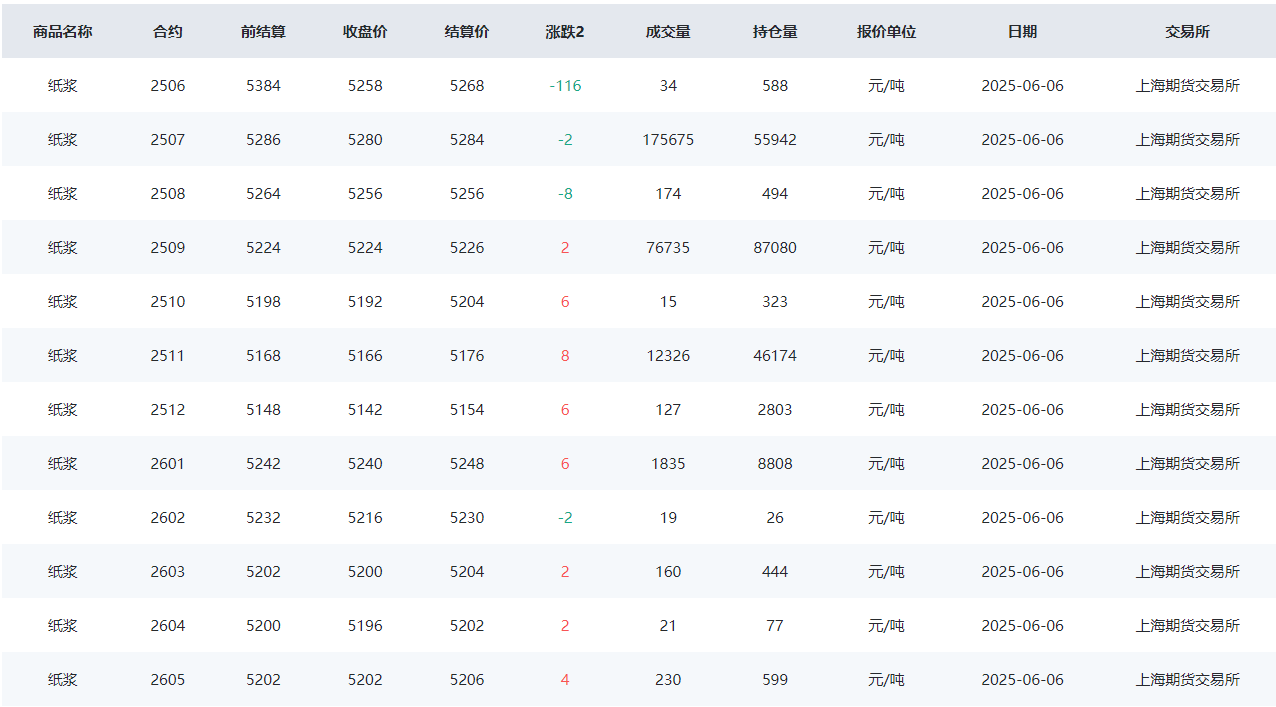Click the 结算价 column header

pyautogui.click(x=467, y=32)
